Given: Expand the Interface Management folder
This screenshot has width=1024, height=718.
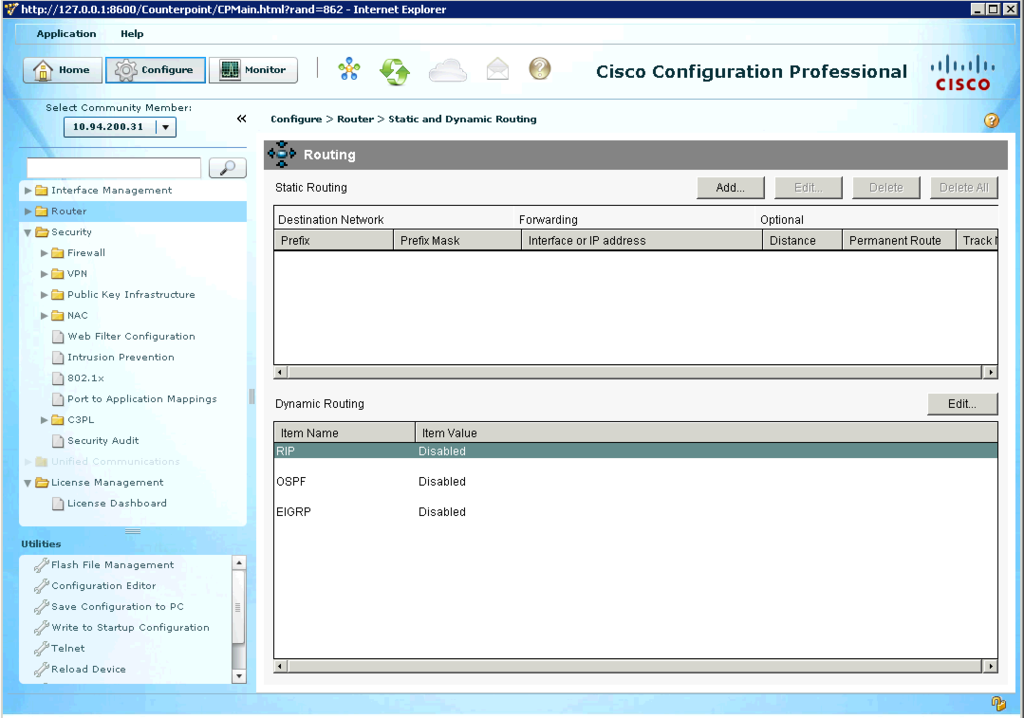Looking at the screenshot, I should 28,190.
